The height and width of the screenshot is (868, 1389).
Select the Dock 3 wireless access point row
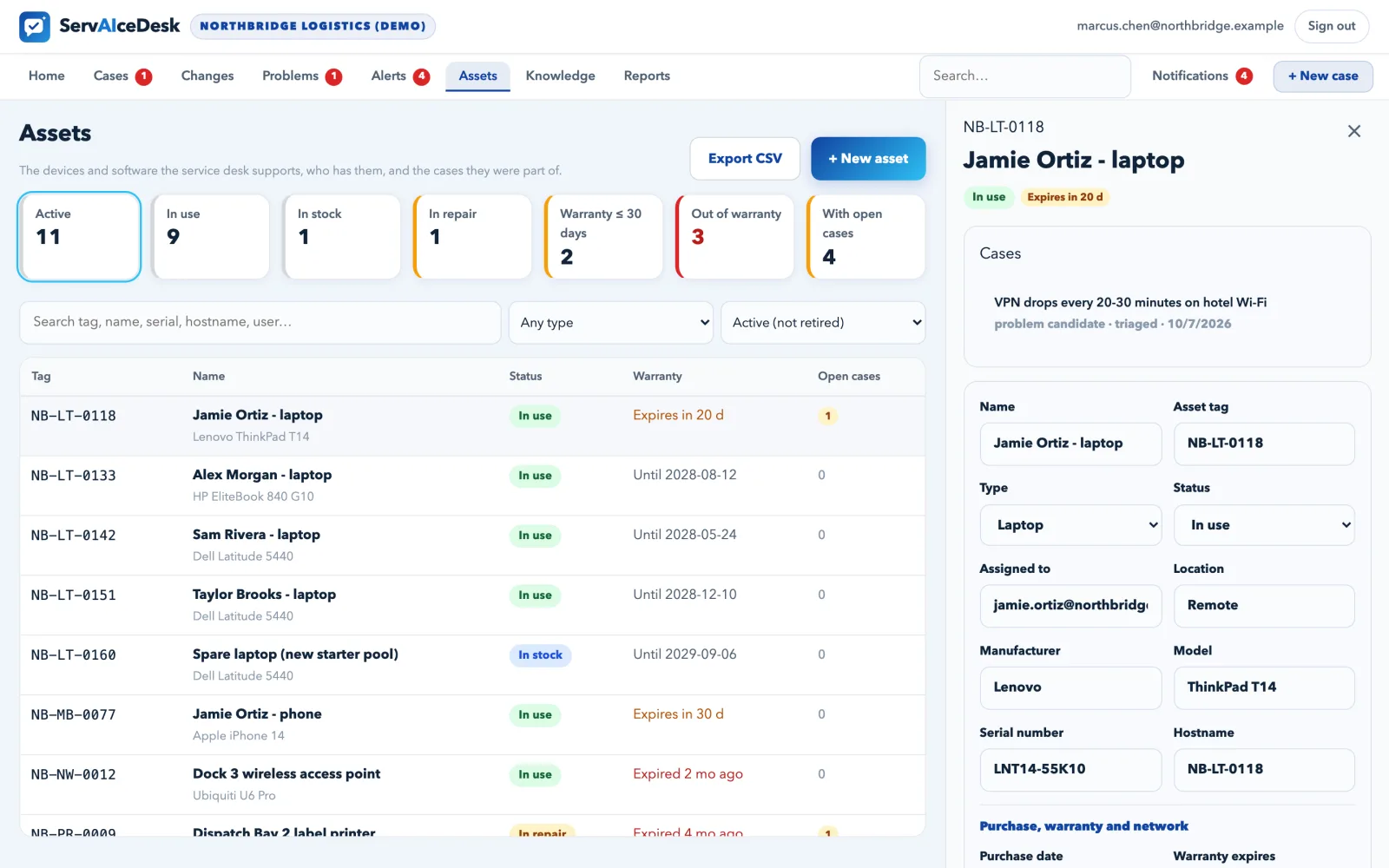472,785
